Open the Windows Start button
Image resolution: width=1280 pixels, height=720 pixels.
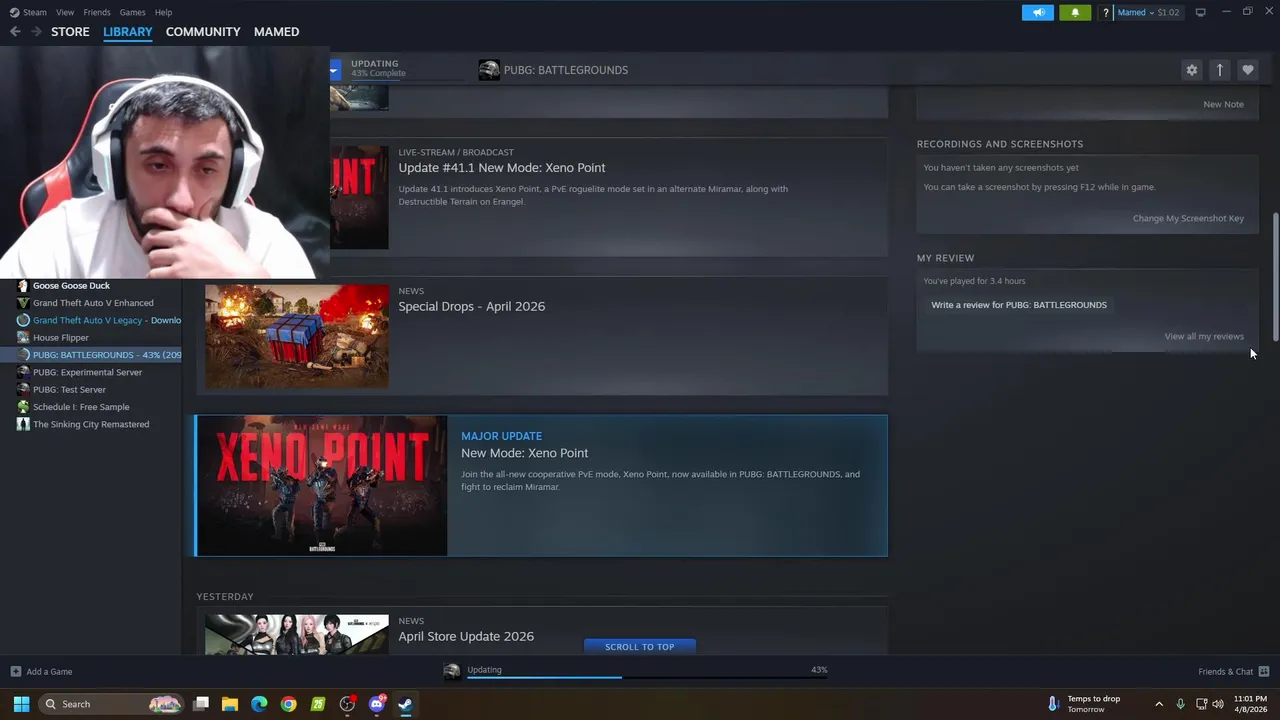click(x=21, y=704)
